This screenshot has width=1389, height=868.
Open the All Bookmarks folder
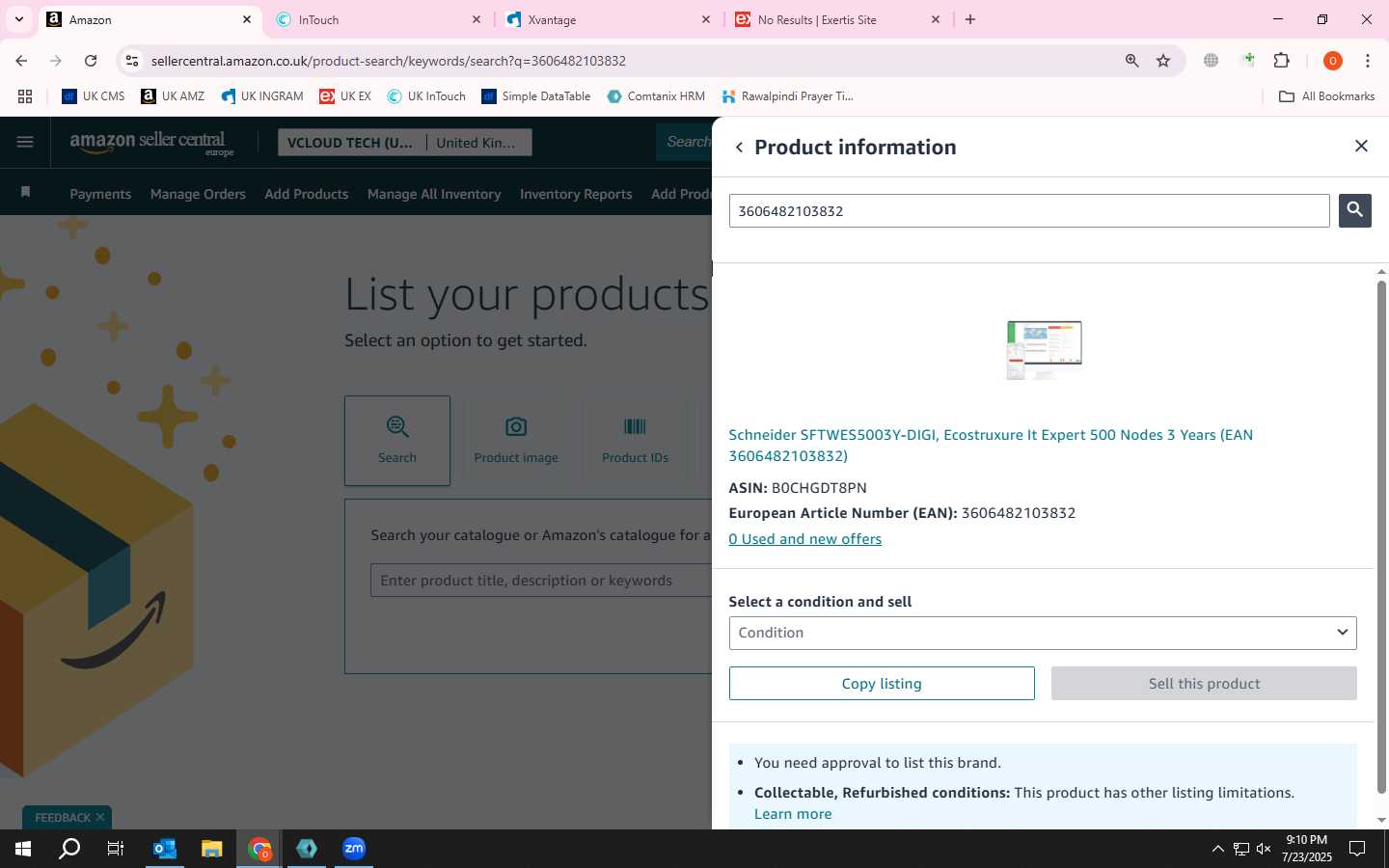pos(1326,96)
